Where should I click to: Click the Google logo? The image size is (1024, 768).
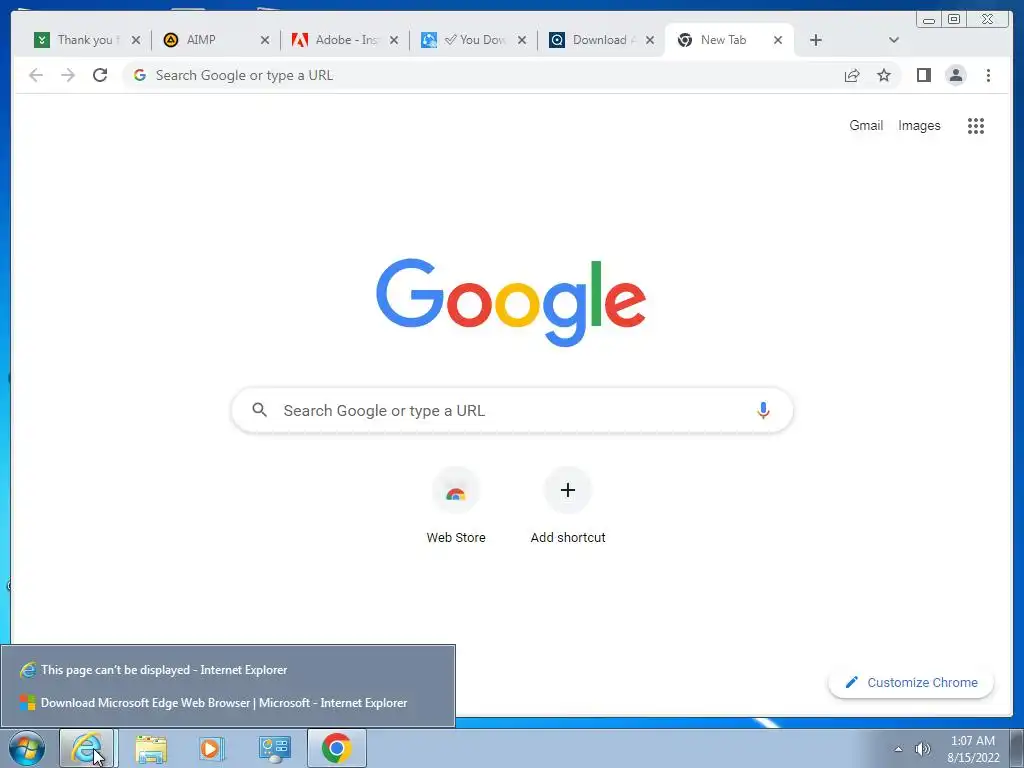tap(511, 302)
